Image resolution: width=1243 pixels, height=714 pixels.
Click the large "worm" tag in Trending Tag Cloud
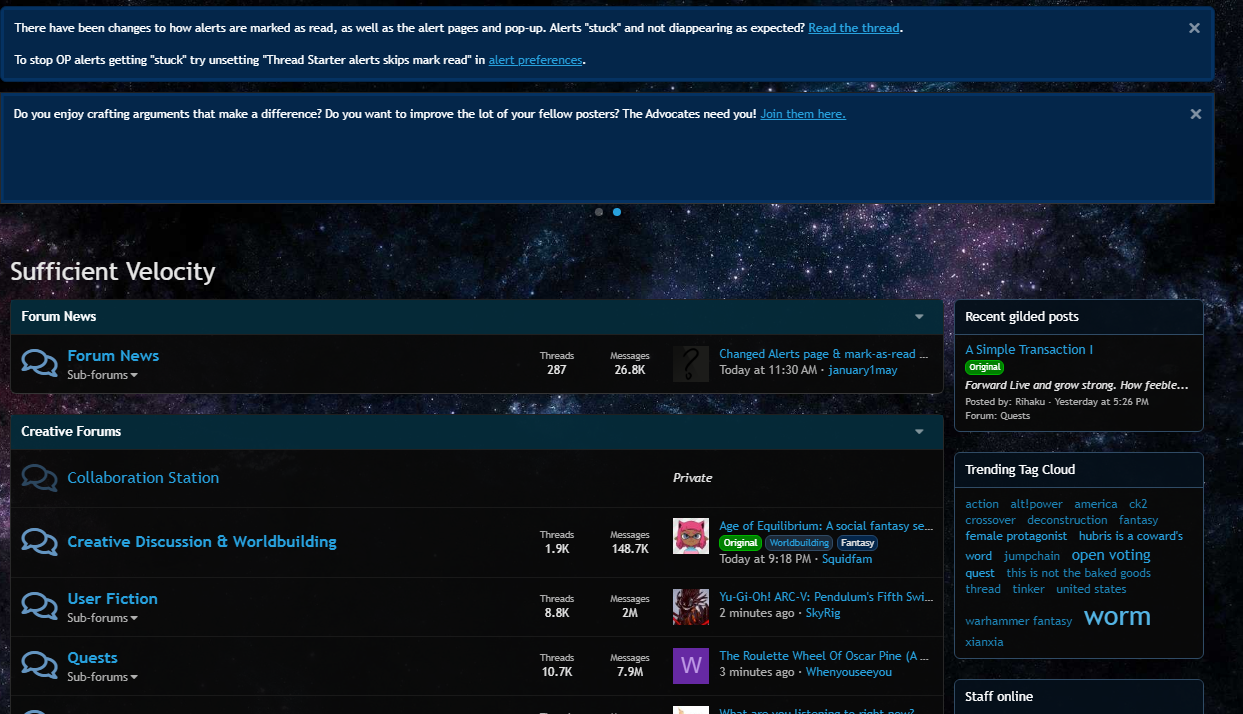1116,617
